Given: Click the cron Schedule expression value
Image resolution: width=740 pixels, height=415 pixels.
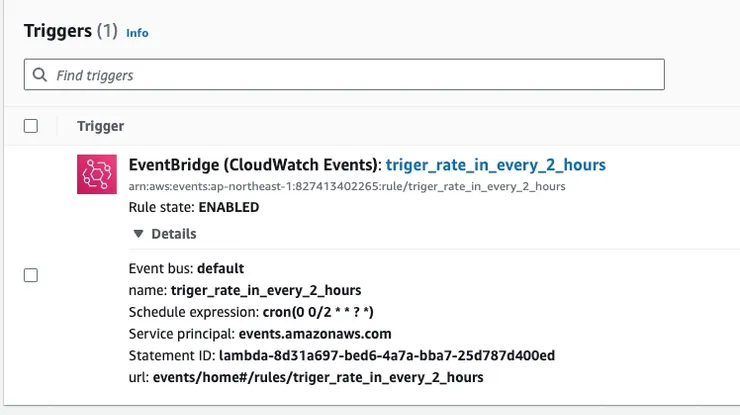Looking at the screenshot, I should pyautogui.click(x=325, y=312).
